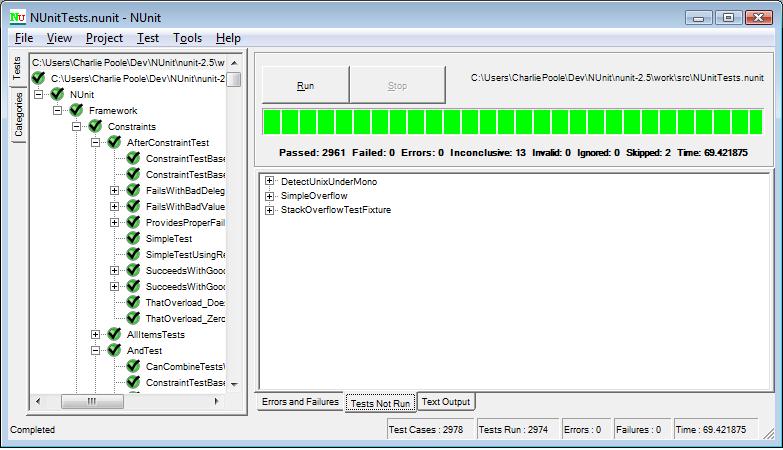The height and width of the screenshot is (450, 783).
Task: Click the tree scroll-right arrow
Action: (x=216, y=401)
